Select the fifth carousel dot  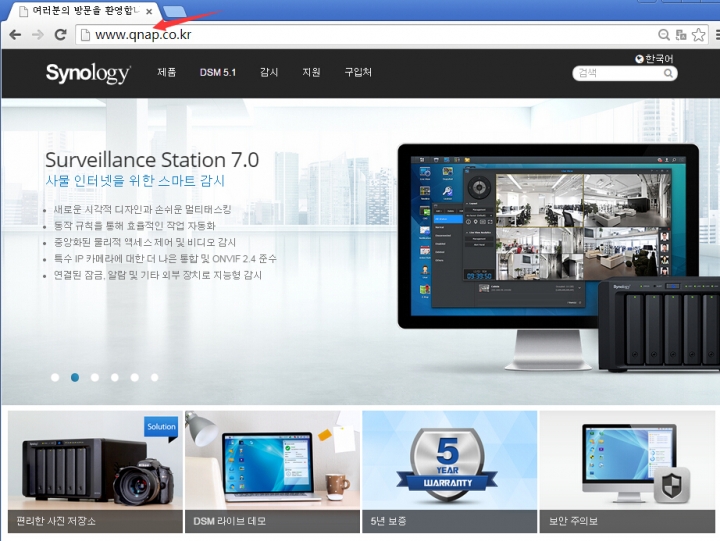click(135, 378)
